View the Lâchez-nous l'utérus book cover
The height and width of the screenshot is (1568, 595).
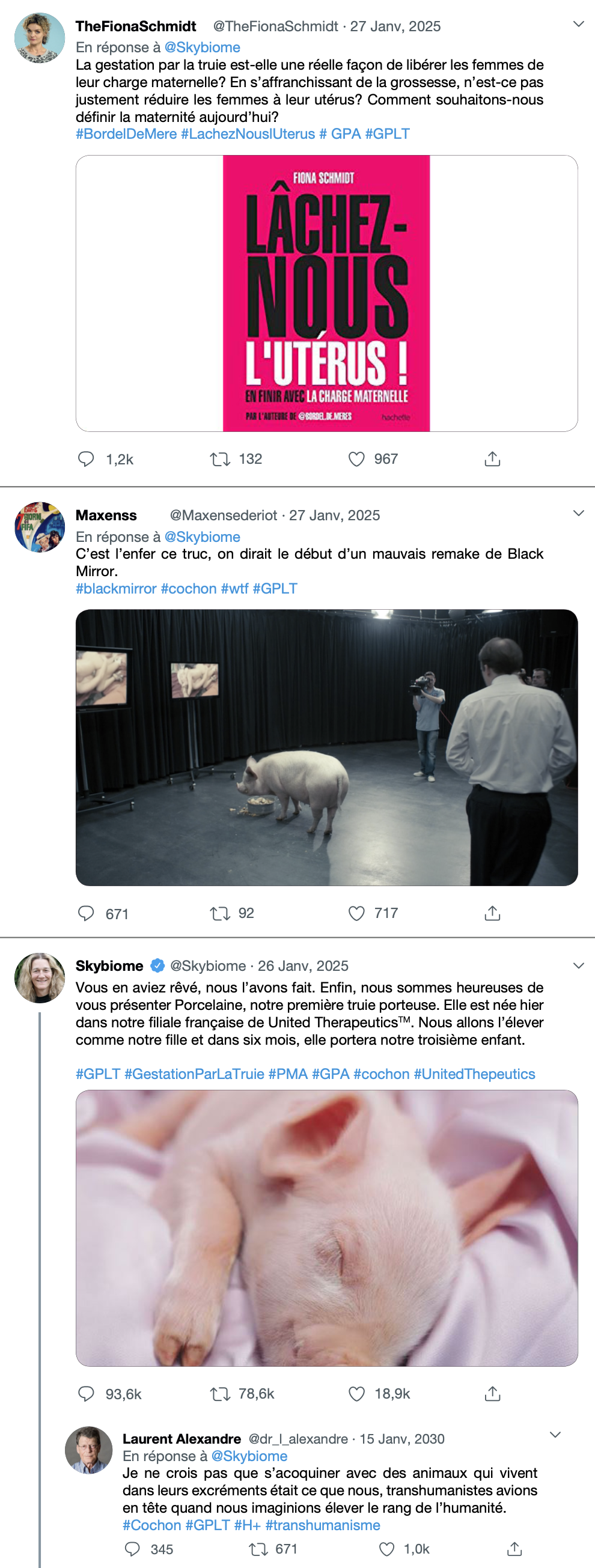coord(326,293)
